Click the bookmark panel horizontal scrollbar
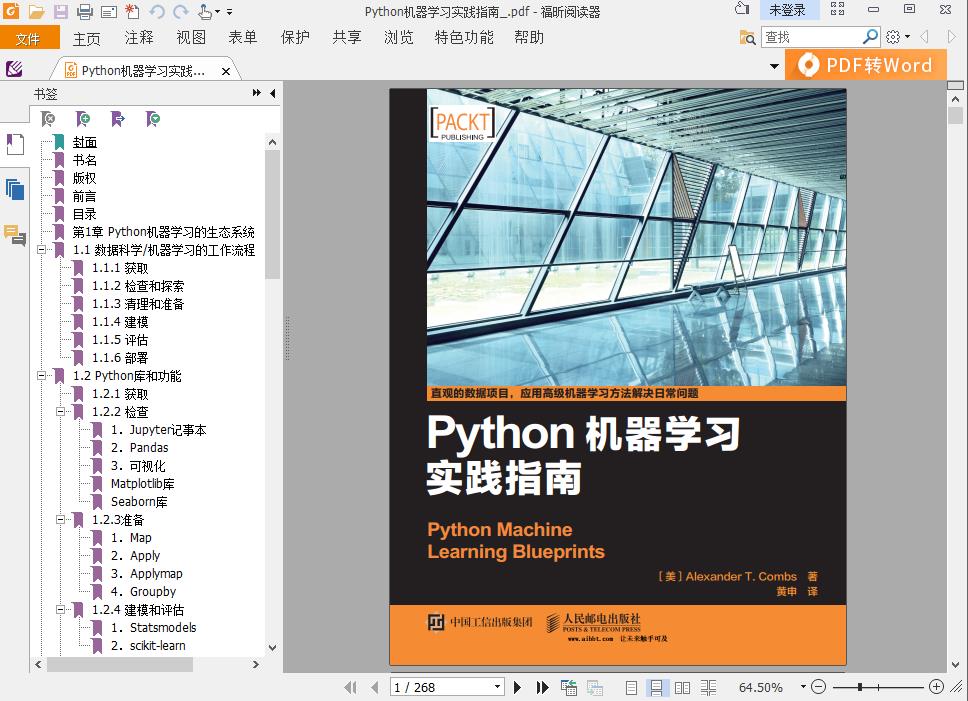 pyautogui.click(x=120, y=665)
